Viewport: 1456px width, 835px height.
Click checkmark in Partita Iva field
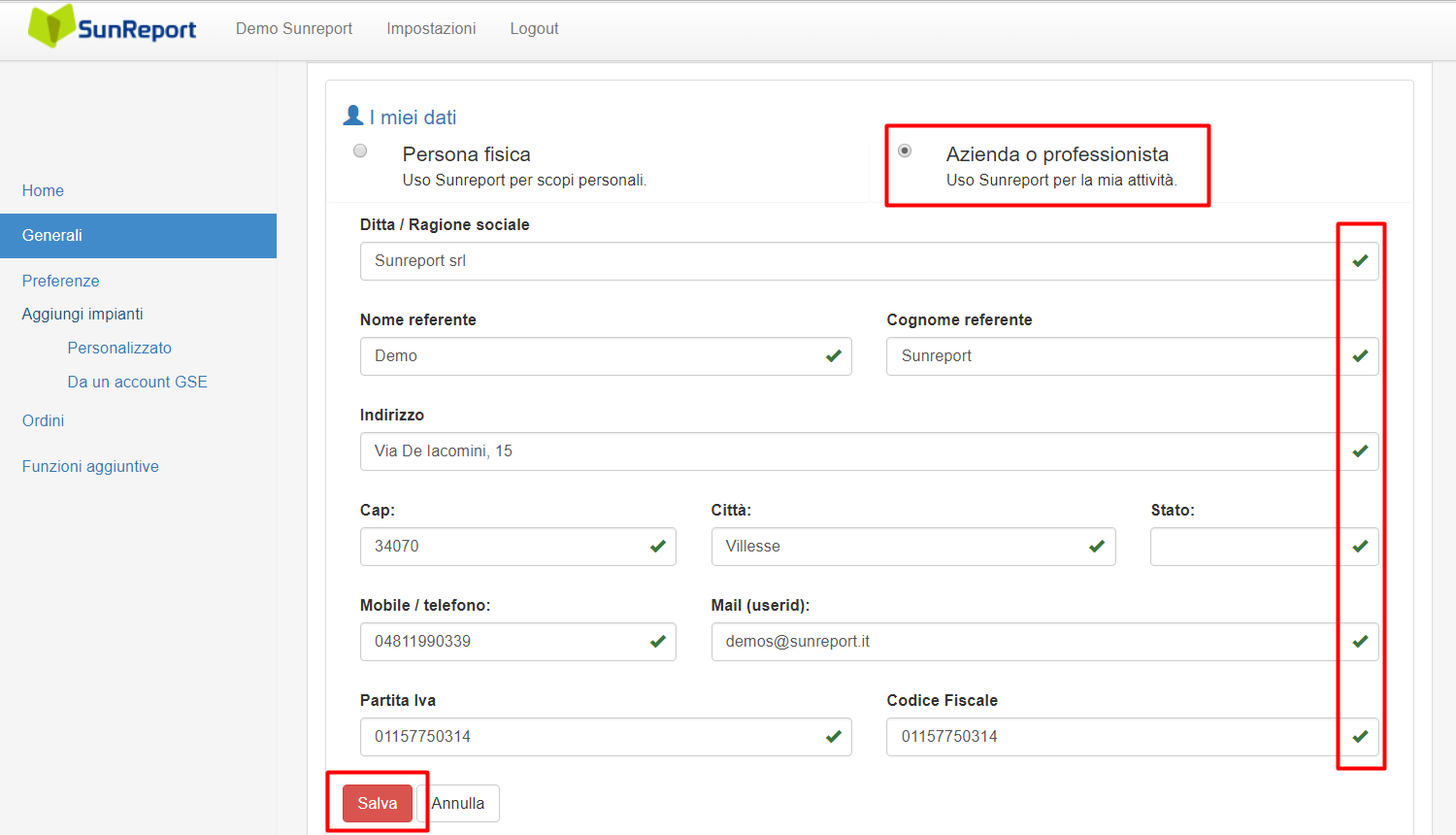833,736
